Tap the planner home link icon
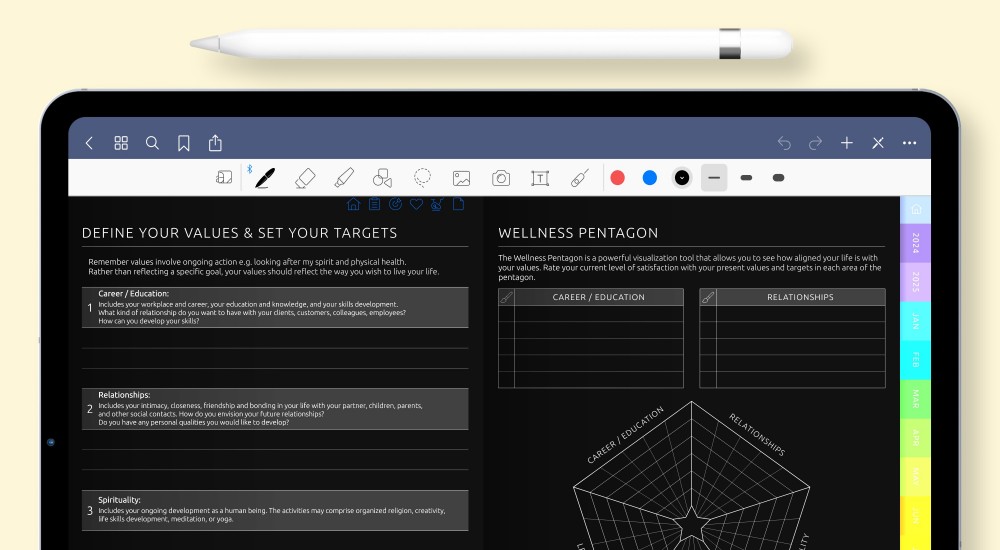 [x=353, y=204]
